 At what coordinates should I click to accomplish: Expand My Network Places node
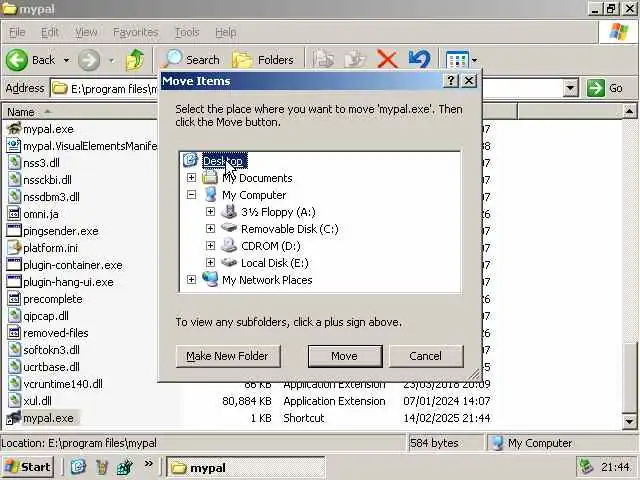coord(191,280)
